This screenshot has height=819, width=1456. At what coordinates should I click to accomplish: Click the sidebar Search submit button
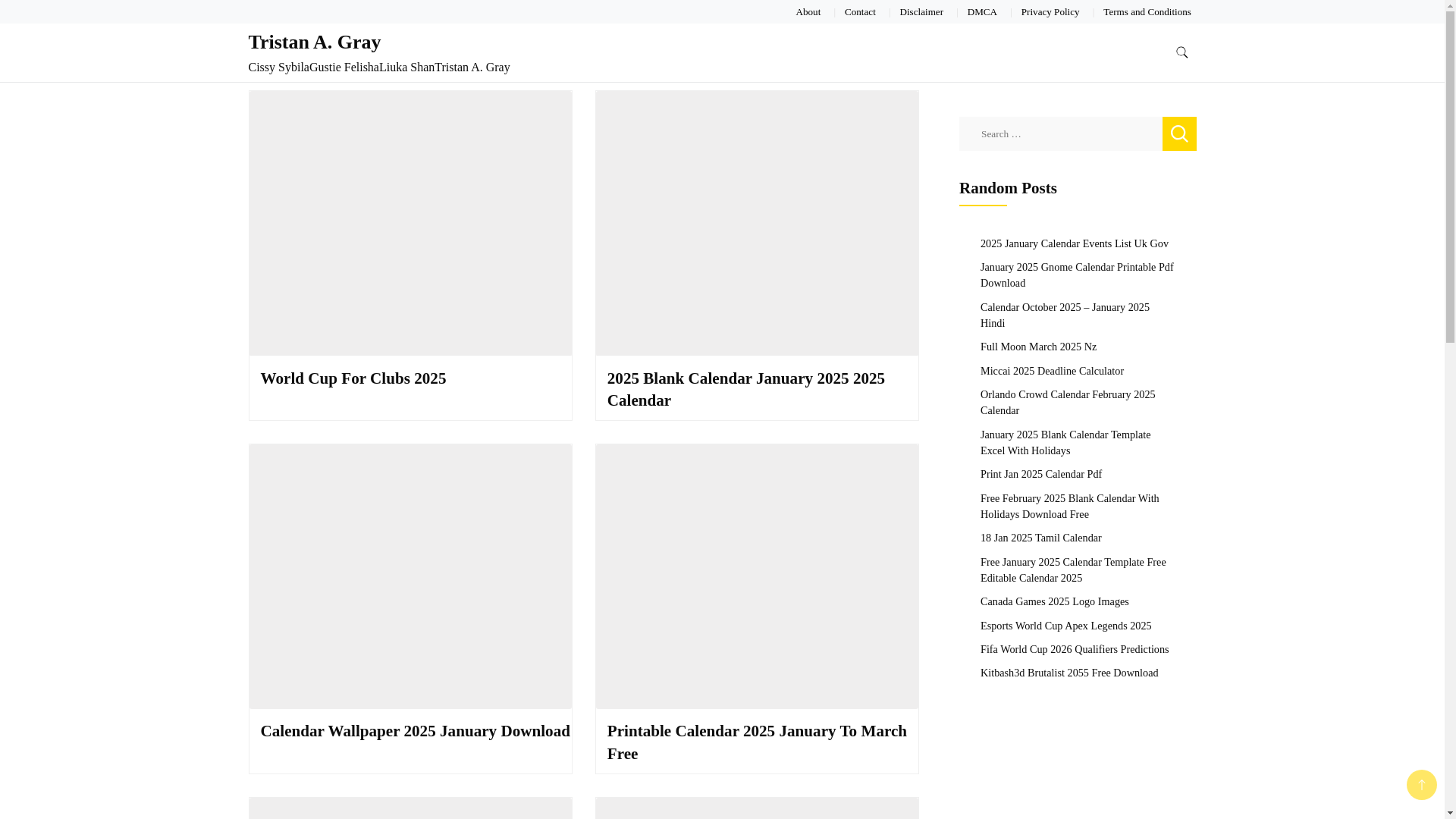(x=1179, y=133)
